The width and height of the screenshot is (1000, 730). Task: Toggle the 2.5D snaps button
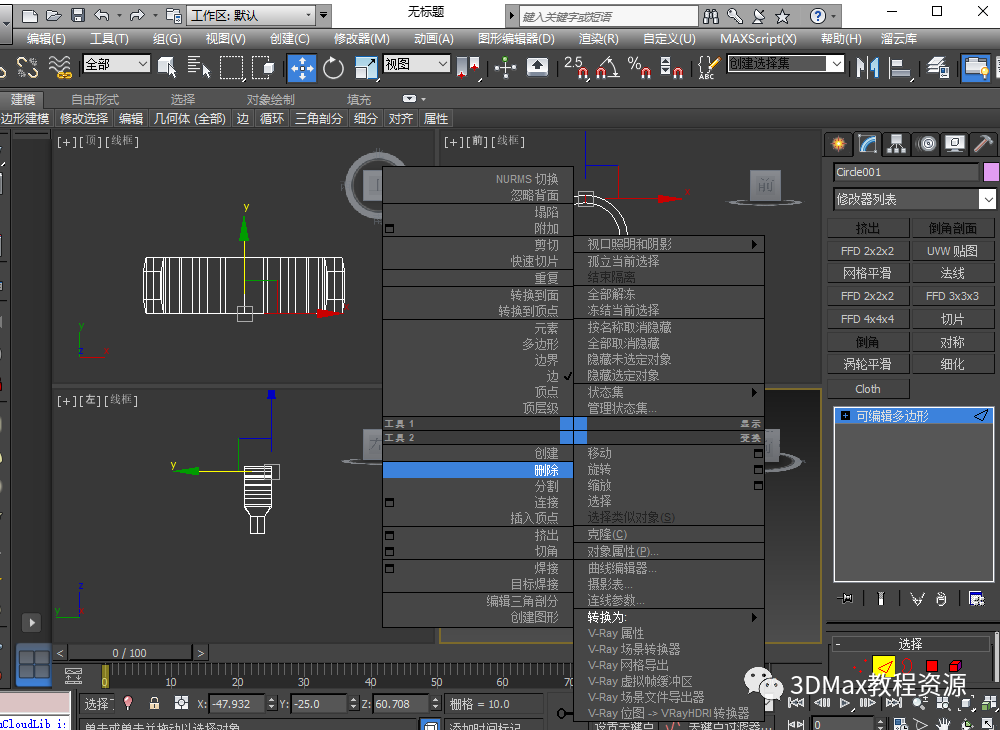click(575, 67)
